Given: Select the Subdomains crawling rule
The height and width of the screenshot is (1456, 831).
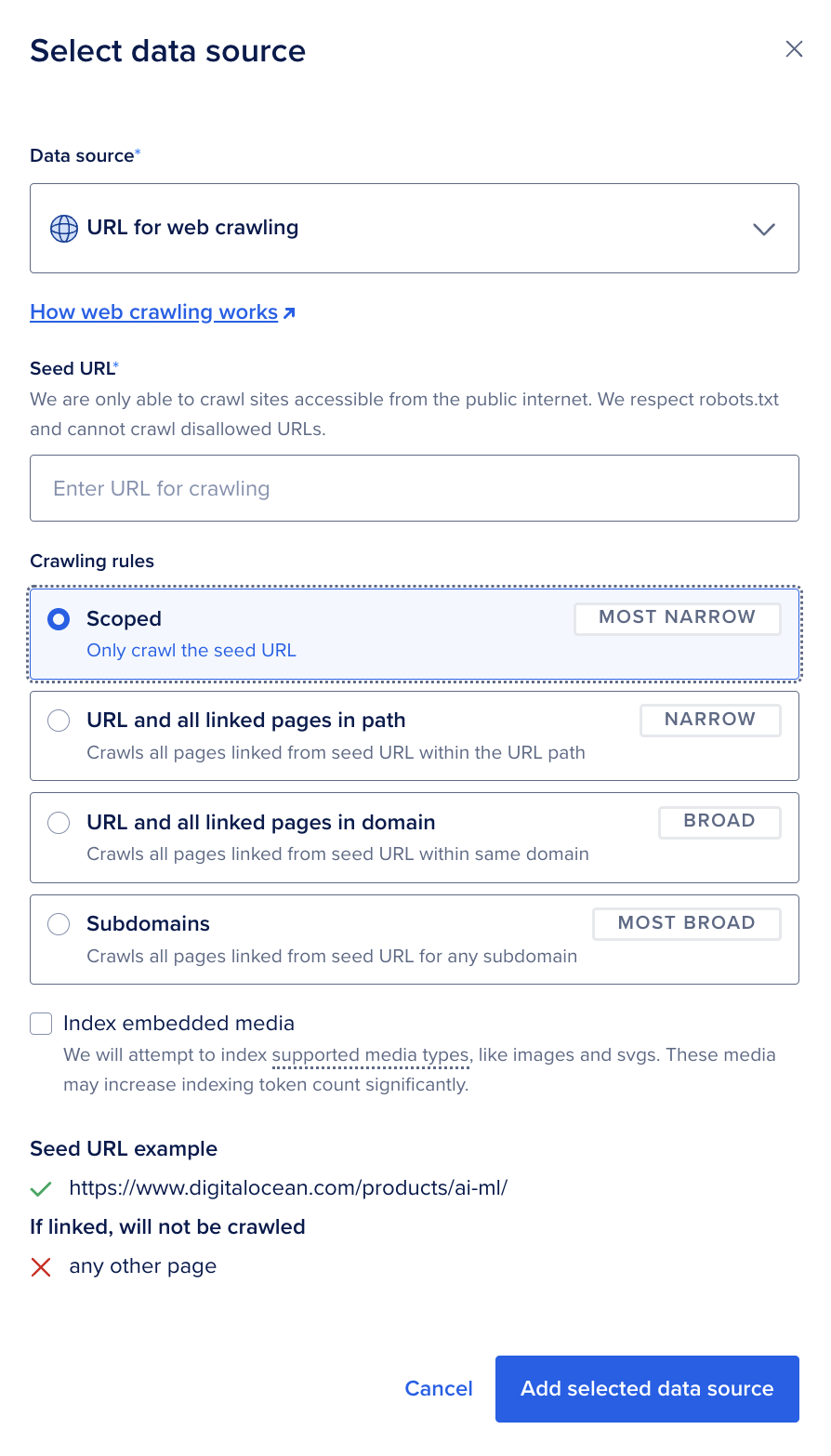Looking at the screenshot, I should click(x=58, y=923).
